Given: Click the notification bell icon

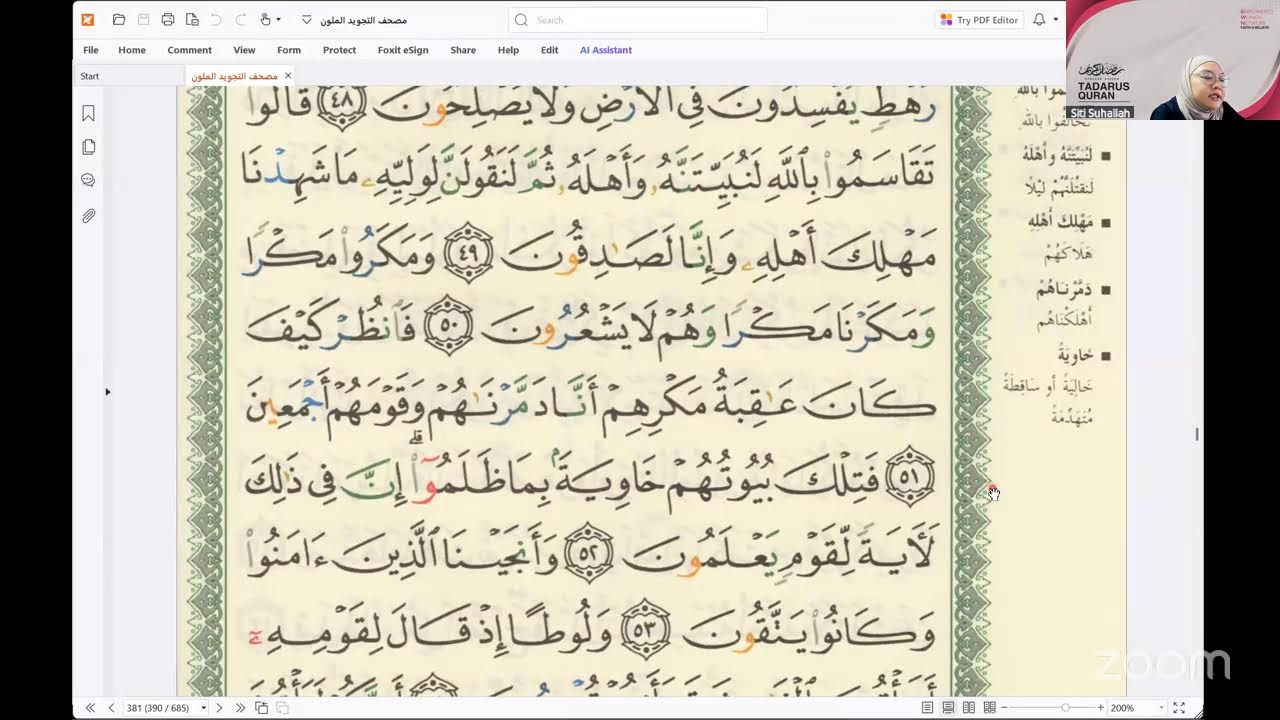Looking at the screenshot, I should click(1039, 19).
